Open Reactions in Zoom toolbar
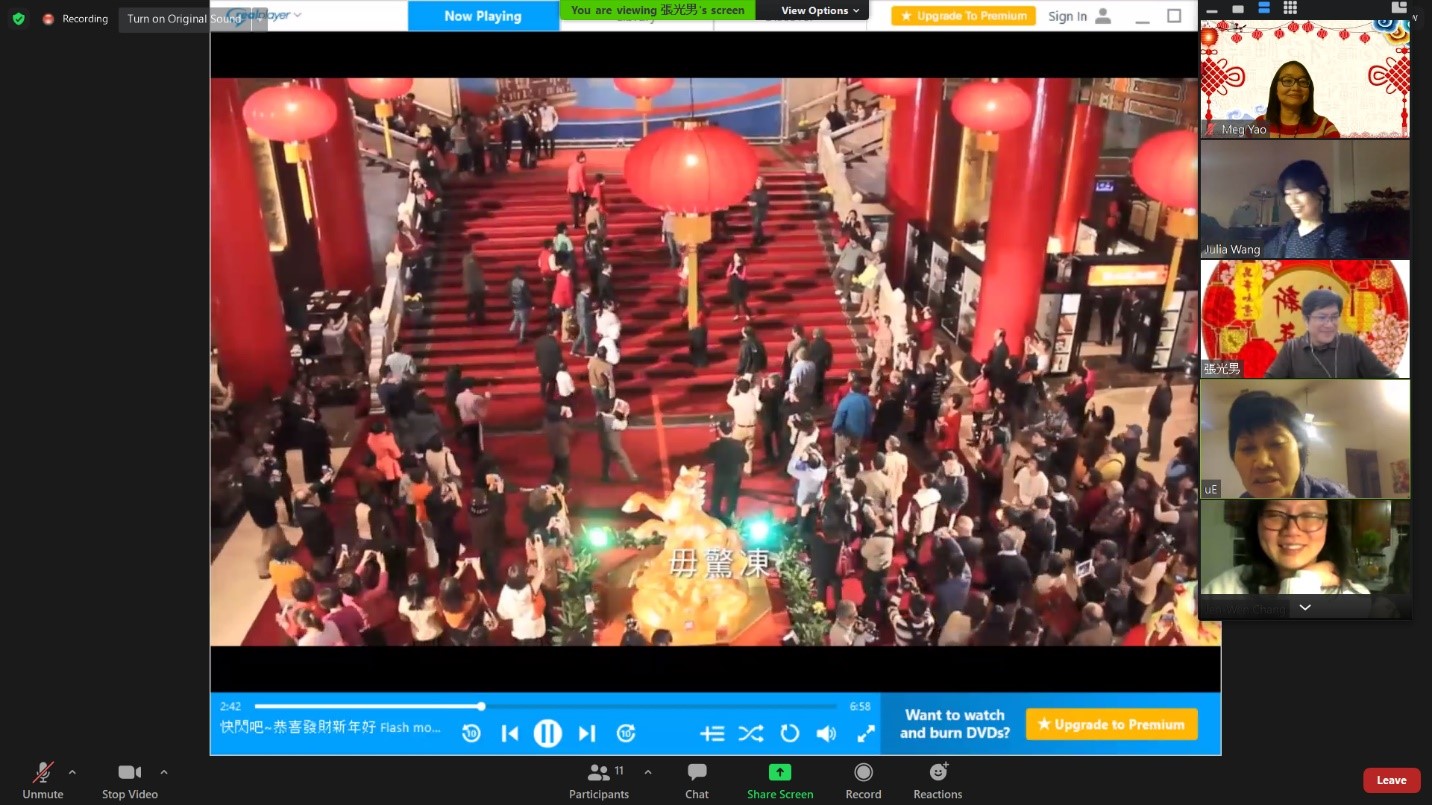 click(937, 780)
